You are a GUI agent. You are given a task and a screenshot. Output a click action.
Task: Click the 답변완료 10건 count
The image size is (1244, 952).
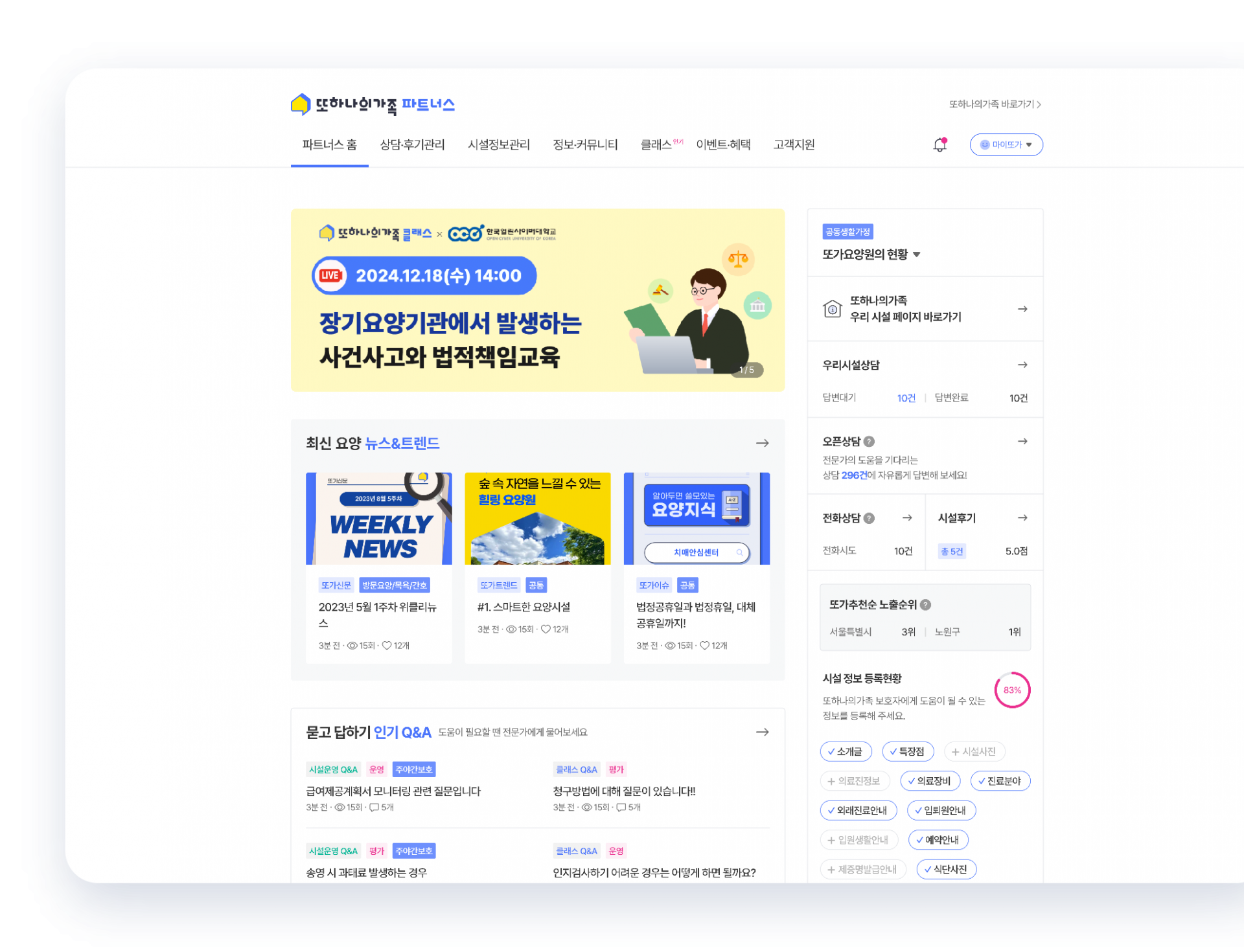(x=1018, y=398)
